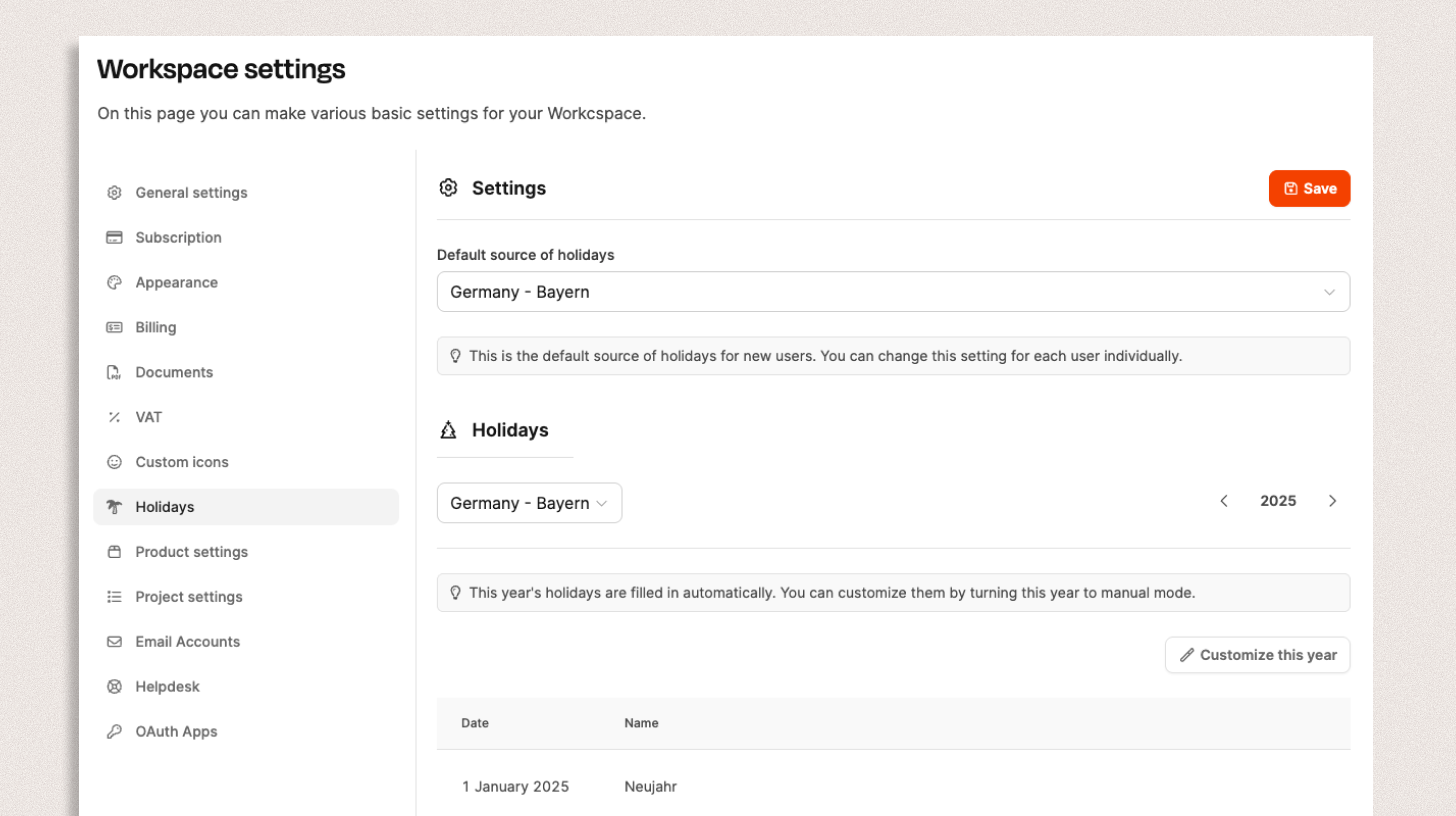Select Product settings in sidebar
The height and width of the screenshot is (816, 1456).
pyautogui.click(x=191, y=552)
